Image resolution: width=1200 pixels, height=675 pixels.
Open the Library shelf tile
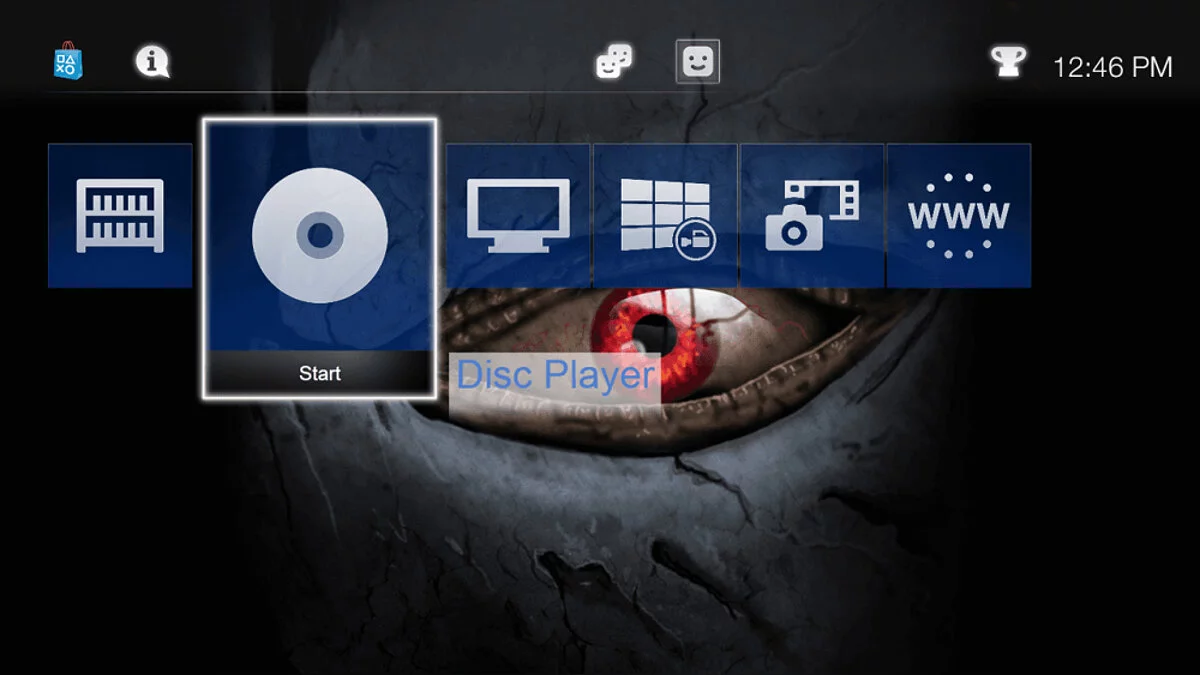(x=120, y=216)
